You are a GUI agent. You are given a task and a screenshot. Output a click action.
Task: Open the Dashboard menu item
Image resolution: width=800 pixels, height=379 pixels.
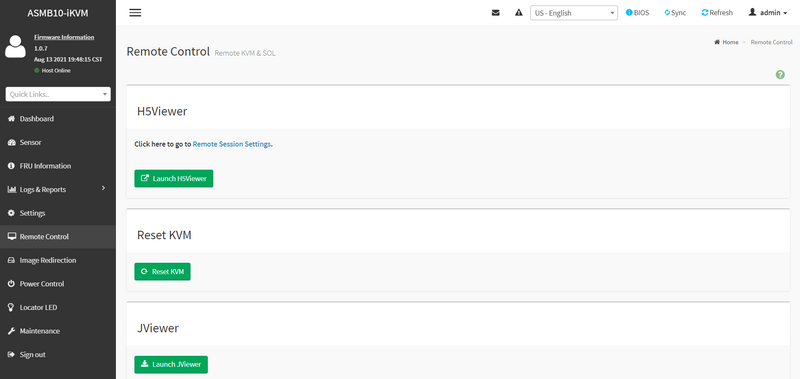click(58, 119)
